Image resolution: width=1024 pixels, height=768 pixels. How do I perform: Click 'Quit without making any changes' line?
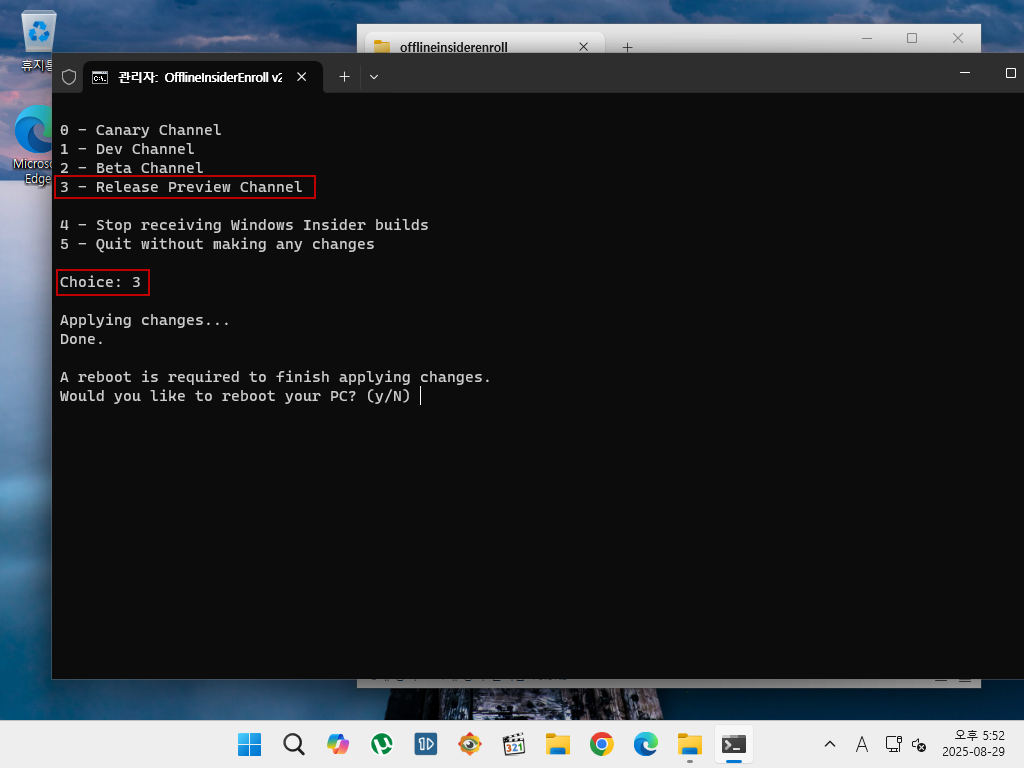tap(217, 244)
